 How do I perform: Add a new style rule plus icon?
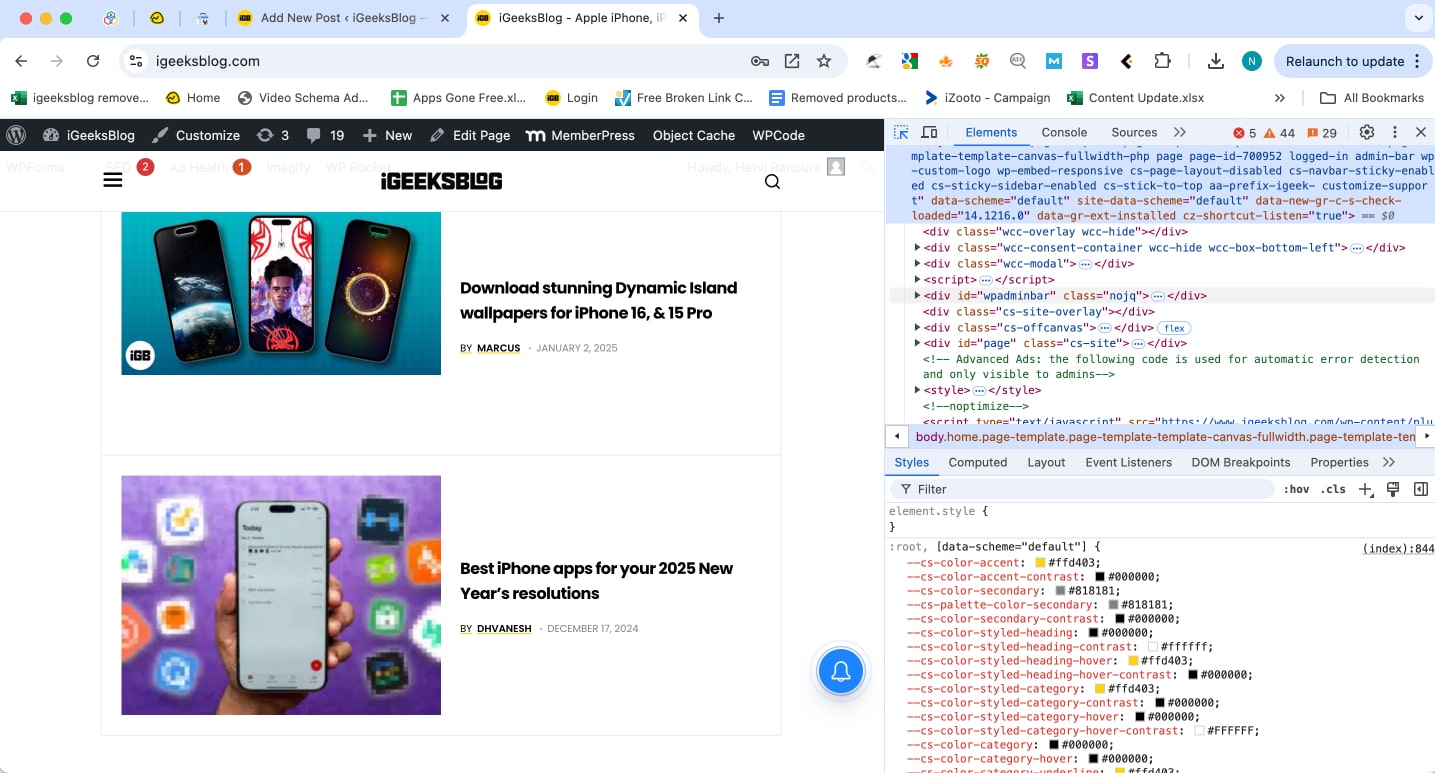1366,489
